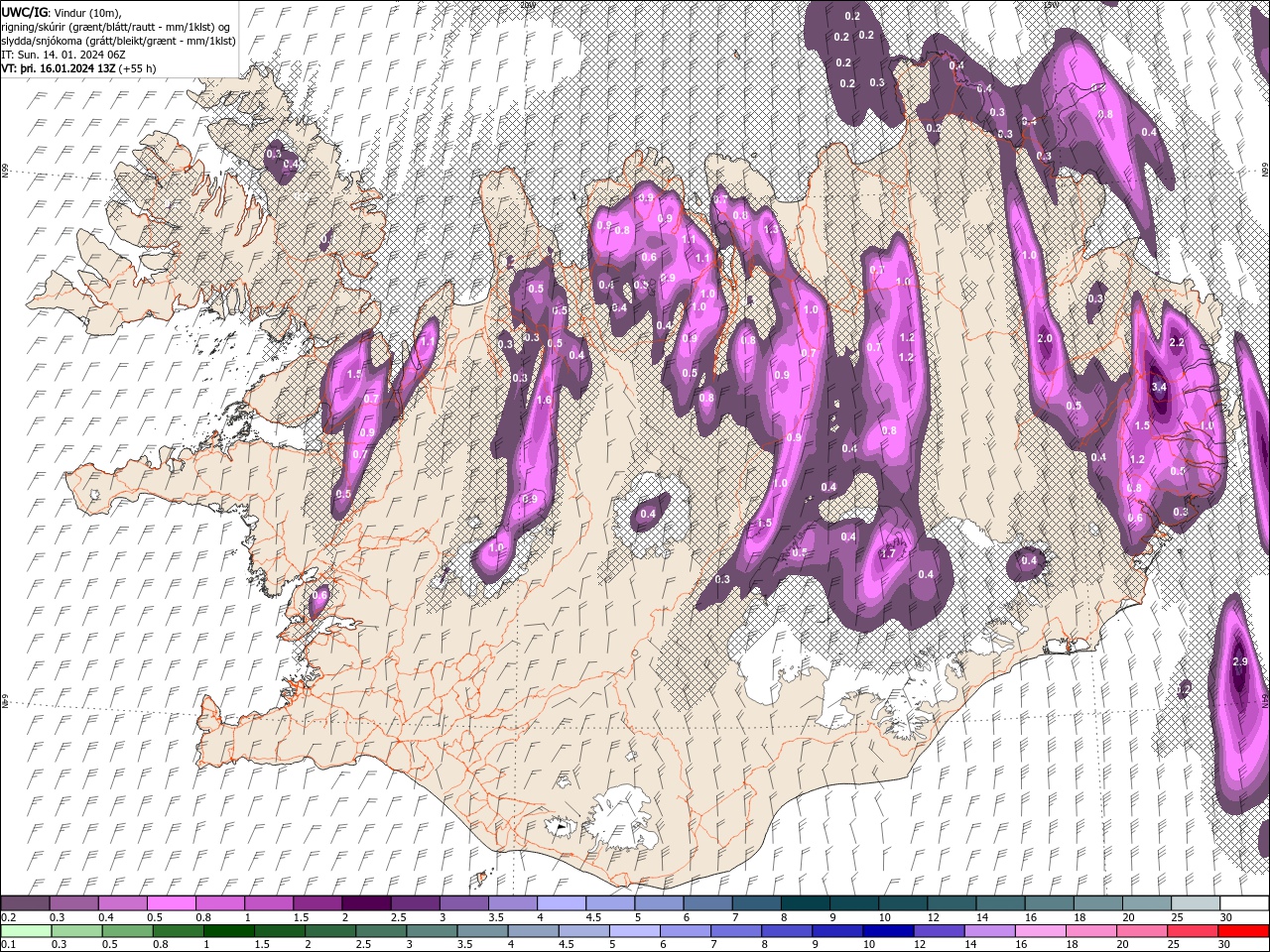Click the 'VT: þri. 16.01.2024 13Z' valid time
Screen dimensions: 1270x952
[58, 68]
